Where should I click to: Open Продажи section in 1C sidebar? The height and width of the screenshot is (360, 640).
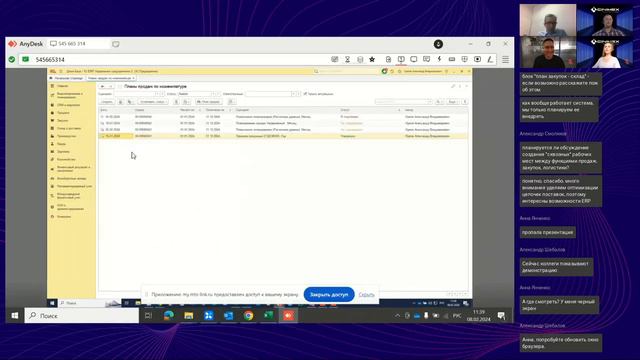[x=63, y=113]
